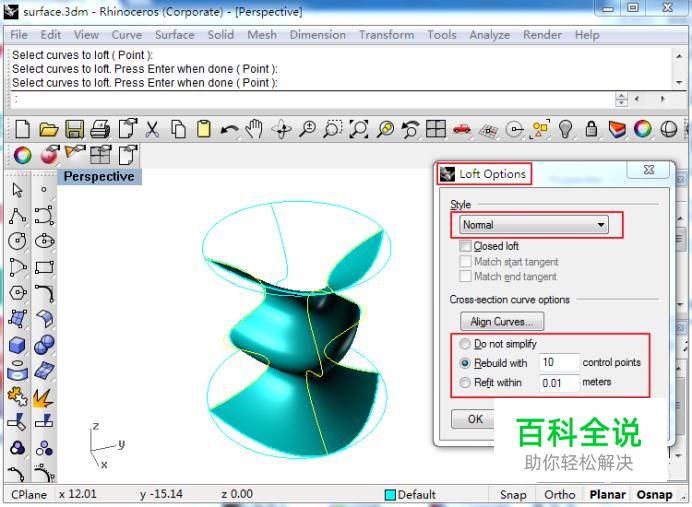Screen dimensions: 692x507
Task: Click the Print icon
Action: [100, 129]
